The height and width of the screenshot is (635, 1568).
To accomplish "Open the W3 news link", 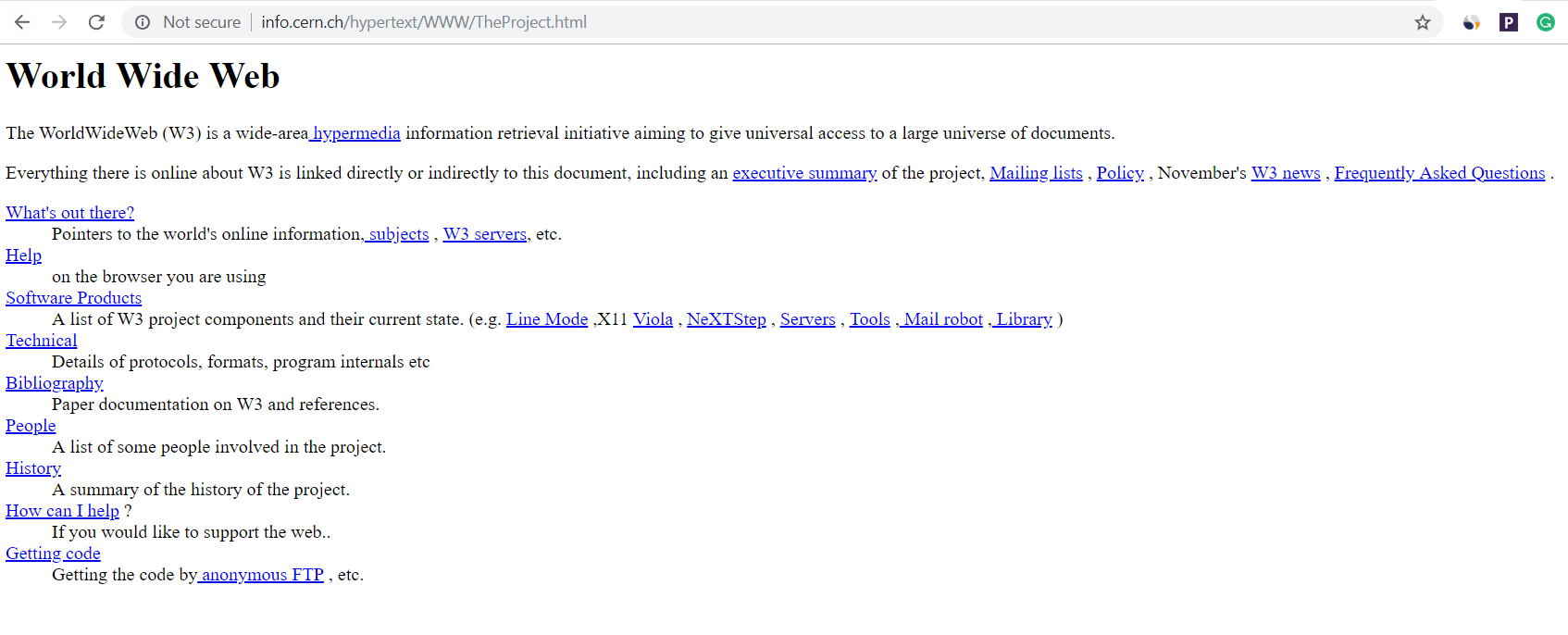I will 1286,173.
